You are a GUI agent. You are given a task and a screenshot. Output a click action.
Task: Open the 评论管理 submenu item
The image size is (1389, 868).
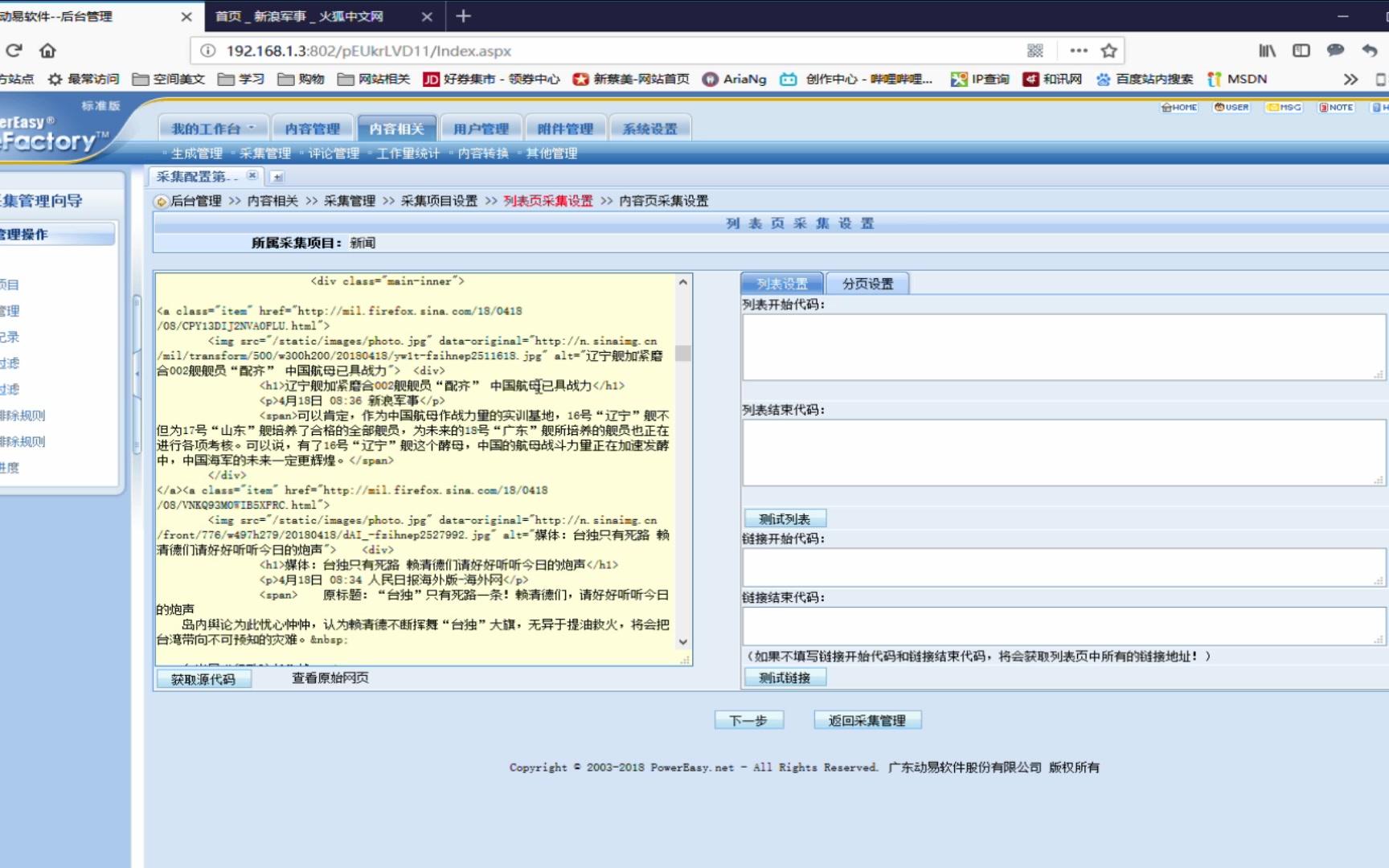[x=334, y=154]
